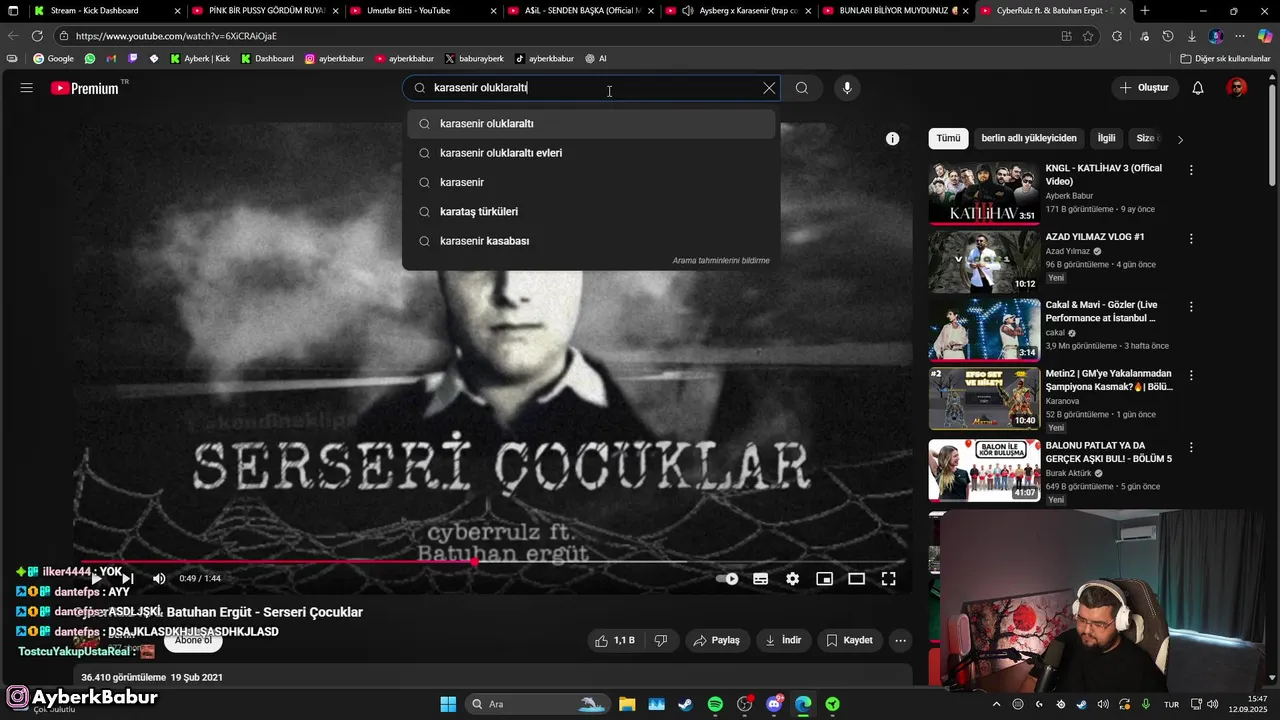Open options for AZAD YILMAZ VLOG video
This screenshot has width=1280, height=720.
[x=1191, y=239]
